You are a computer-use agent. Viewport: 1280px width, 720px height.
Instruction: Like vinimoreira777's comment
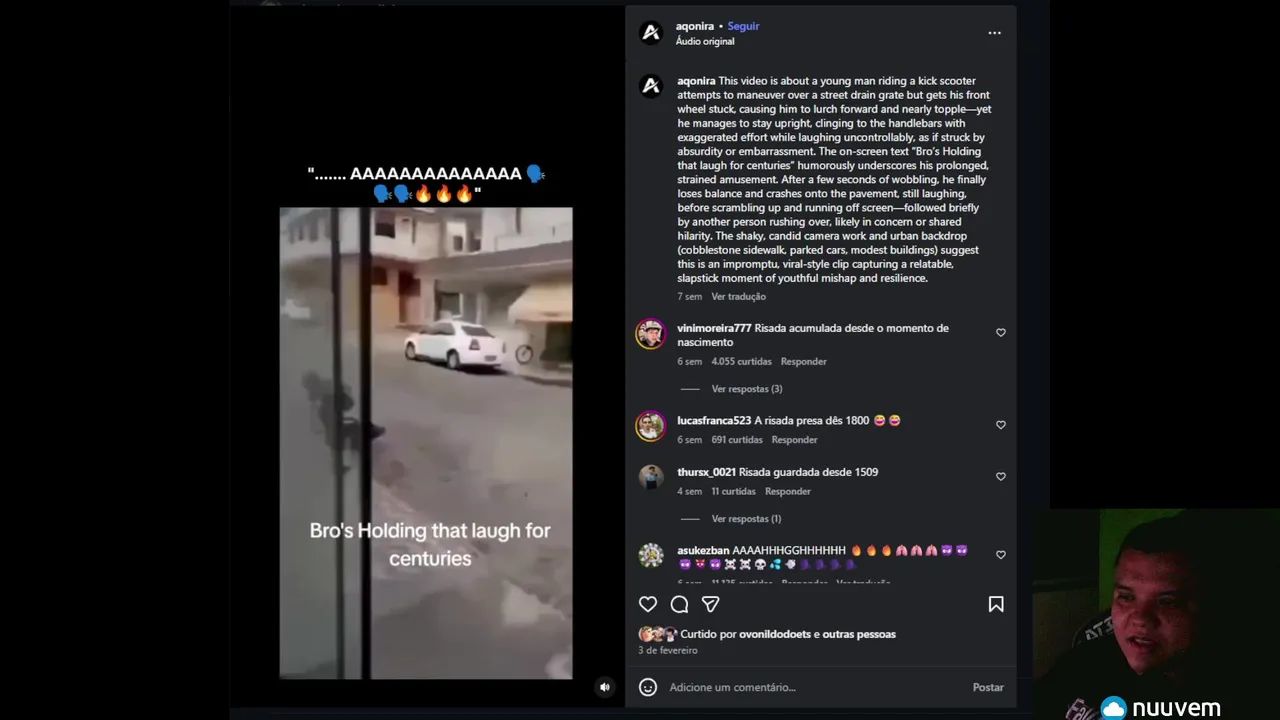tap(1000, 332)
